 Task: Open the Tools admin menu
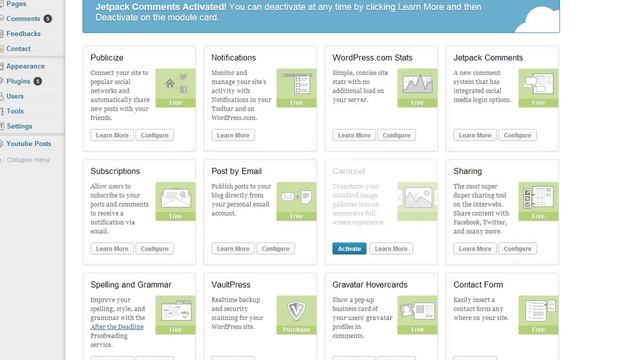click(15, 111)
